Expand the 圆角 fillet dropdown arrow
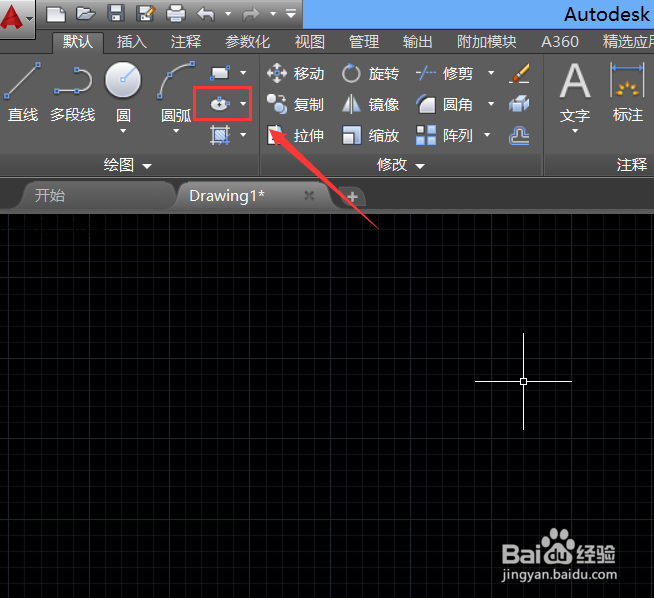 click(x=491, y=104)
